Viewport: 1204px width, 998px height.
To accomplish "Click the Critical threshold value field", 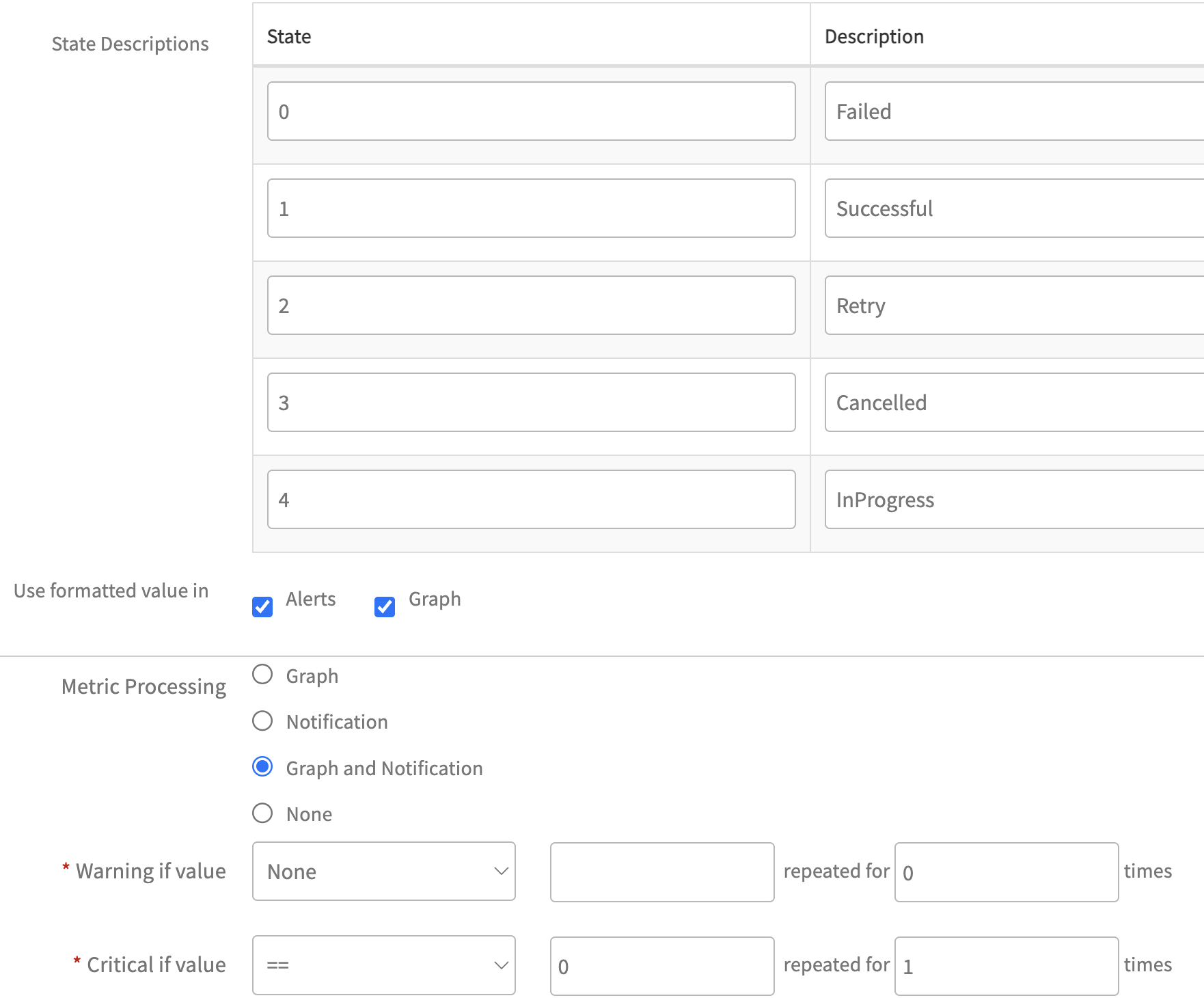I will pyautogui.click(x=662, y=966).
